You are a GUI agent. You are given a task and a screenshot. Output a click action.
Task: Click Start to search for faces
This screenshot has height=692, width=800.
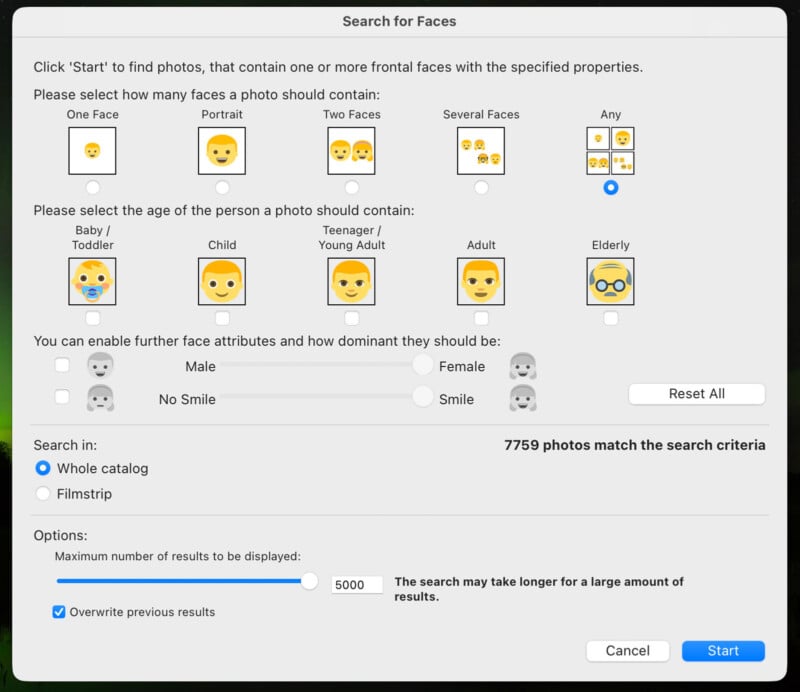coord(723,651)
